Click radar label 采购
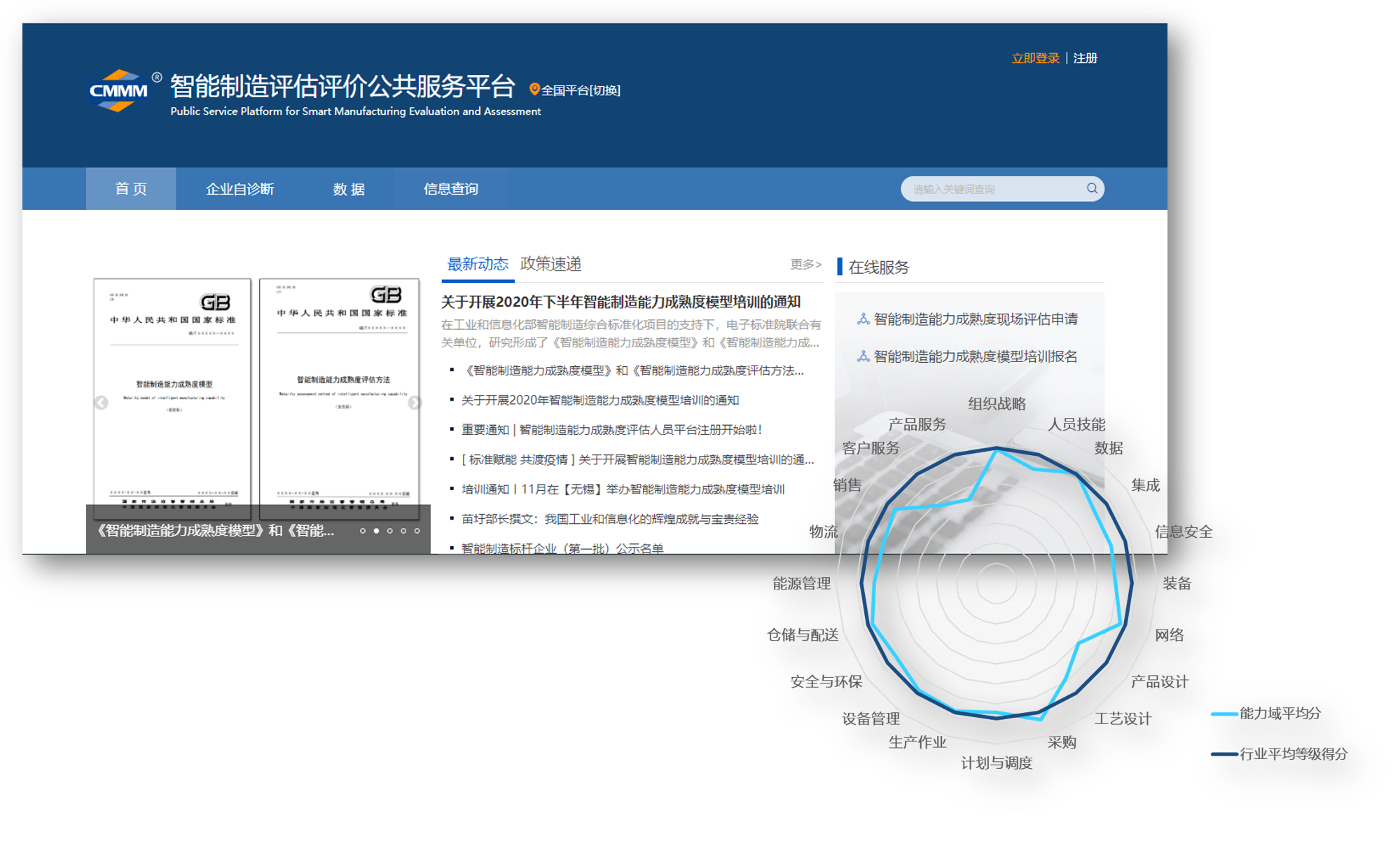This screenshot has width=1400, height=841. [x=1062, y=743]
